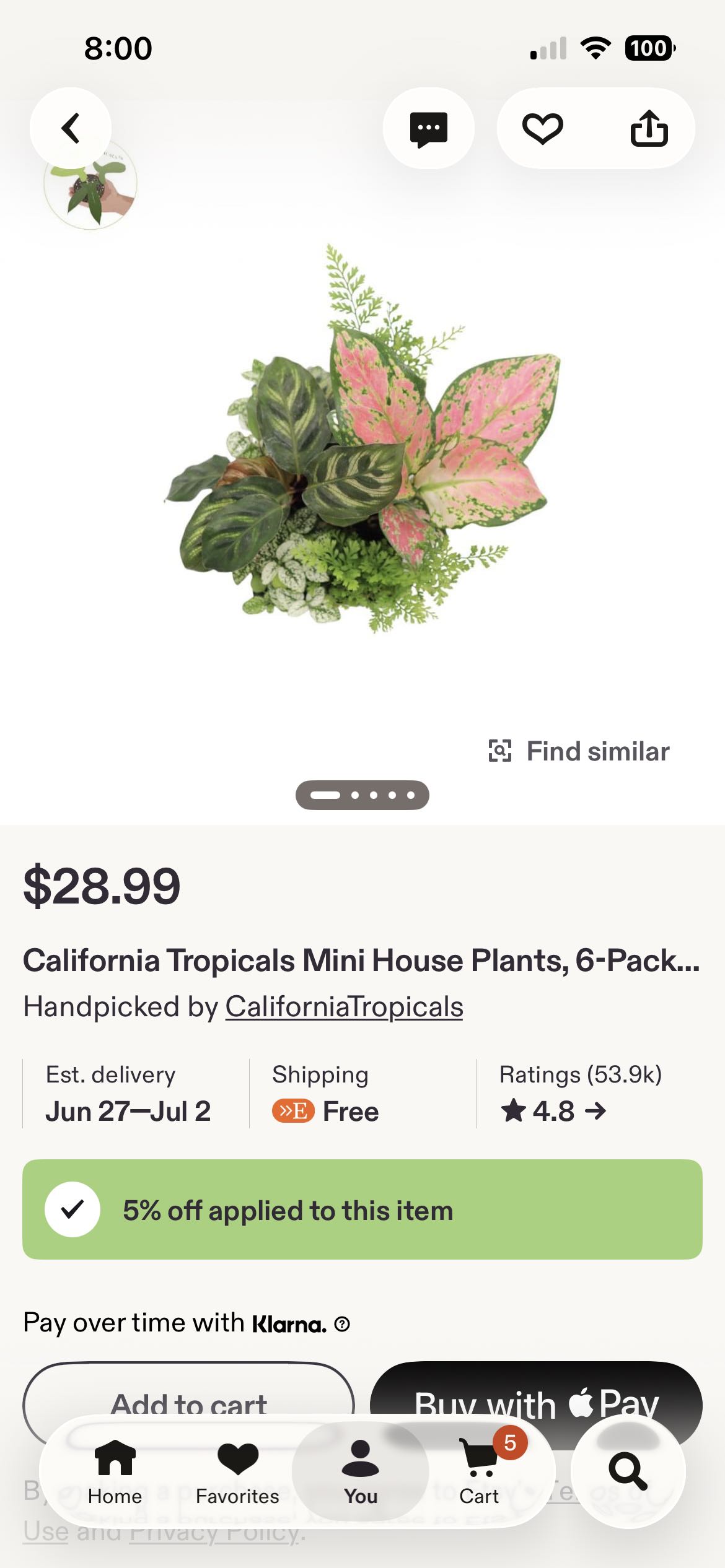Tap the 5% off applied checkmark
The image size is (725, 1568).
(x=72, y=1209)
